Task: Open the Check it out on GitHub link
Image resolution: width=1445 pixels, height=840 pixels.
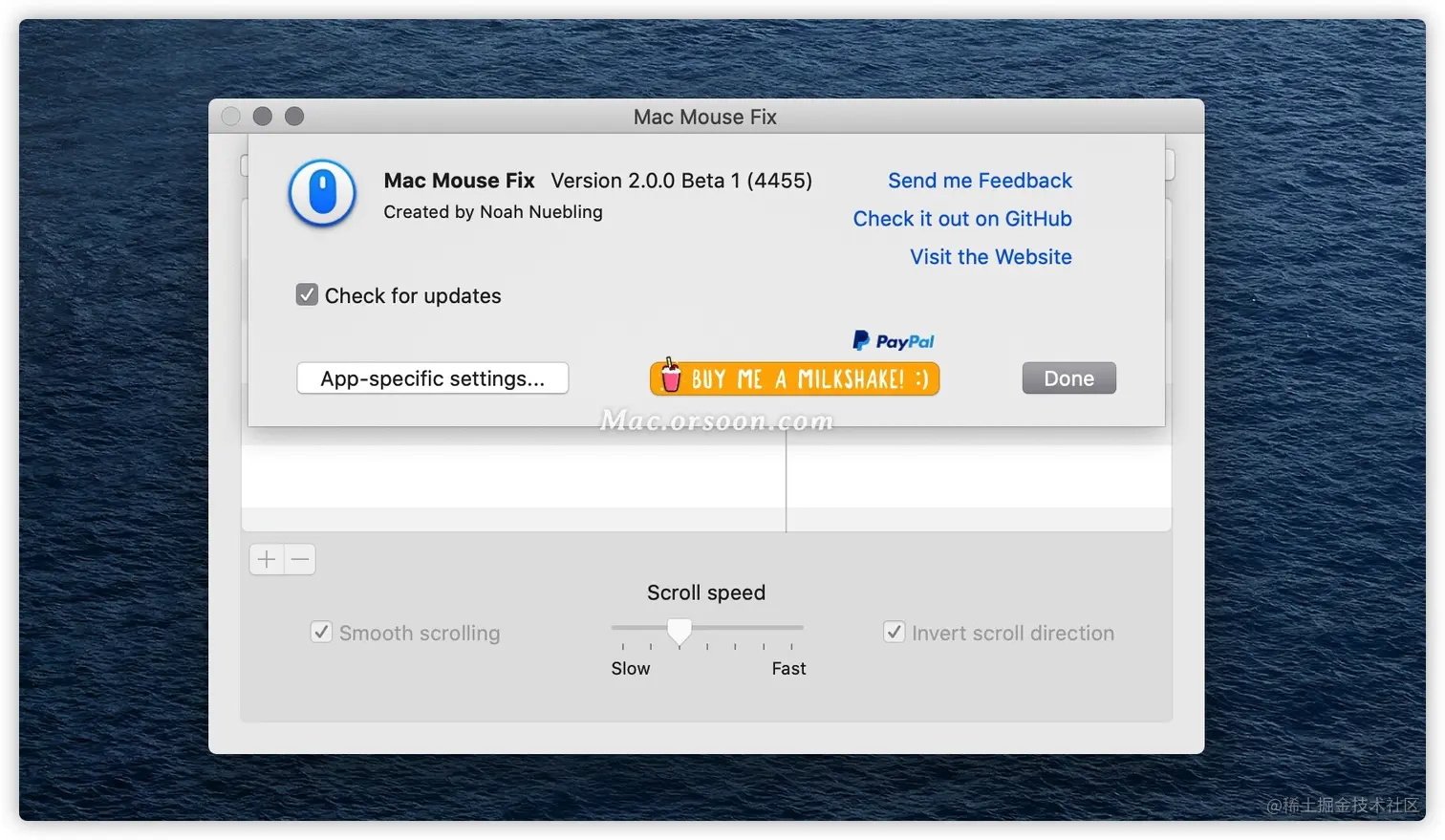Action: click(962, 219)
